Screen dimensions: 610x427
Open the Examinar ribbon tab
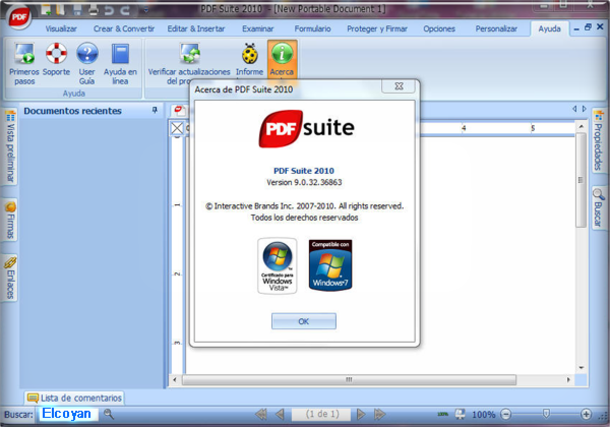point(258,29)
